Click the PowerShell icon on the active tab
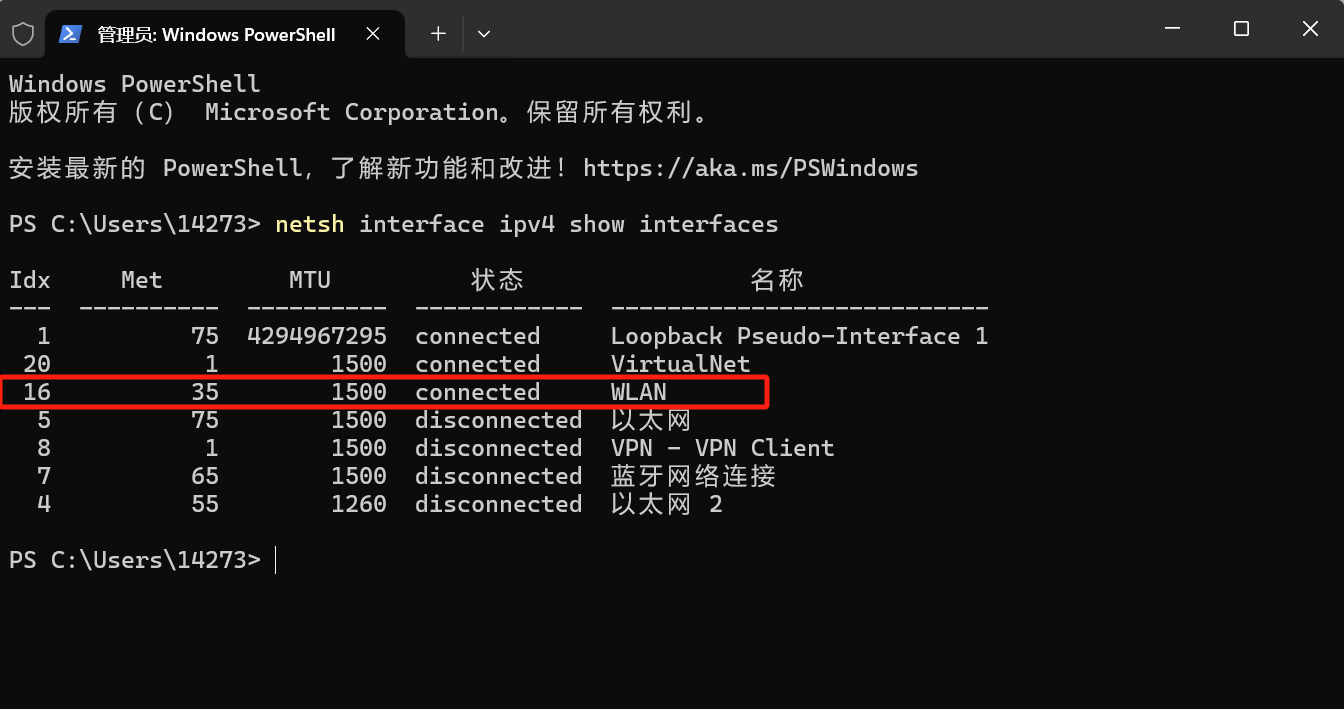 coord(70,33)
